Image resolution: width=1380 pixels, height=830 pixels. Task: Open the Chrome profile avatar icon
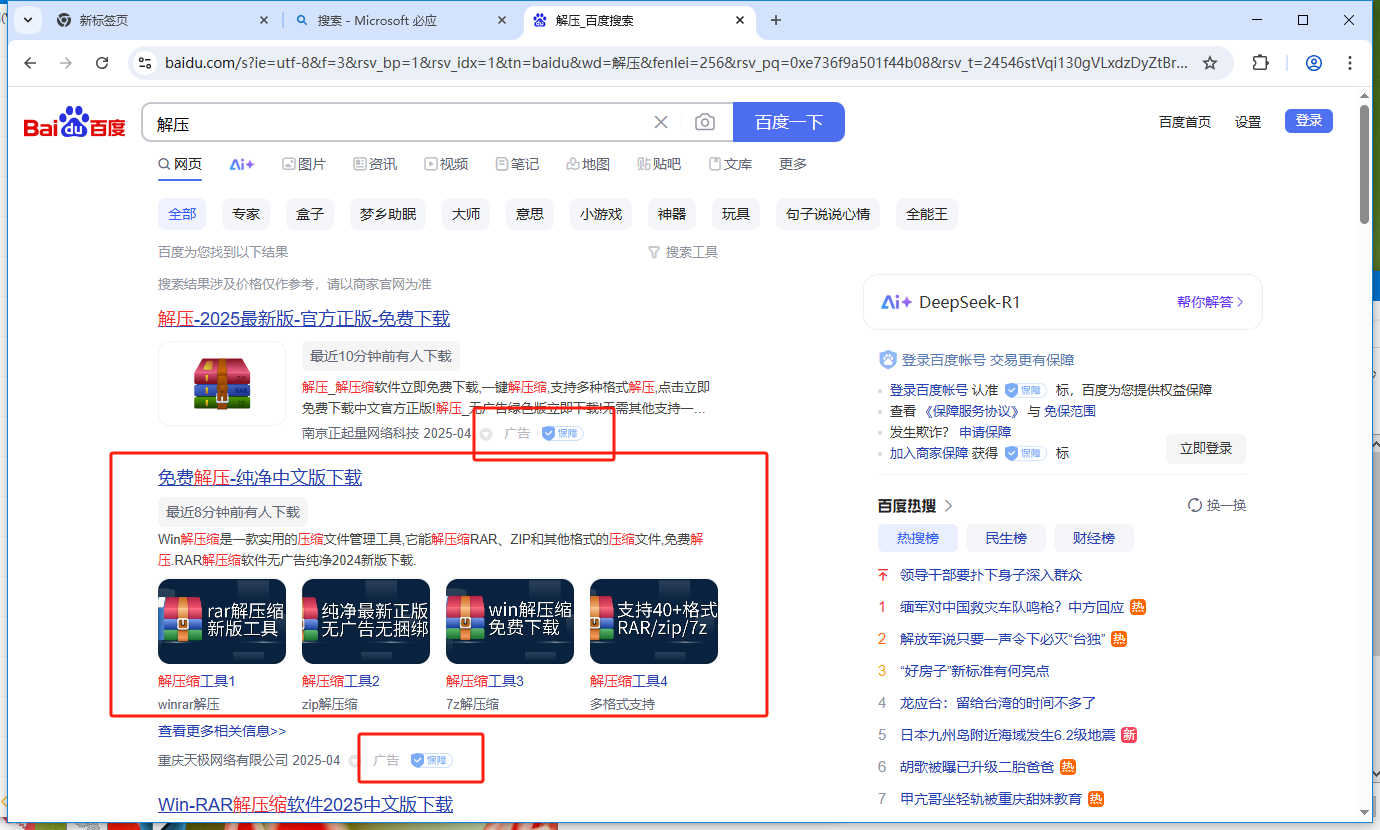(x=1314, y=63)
